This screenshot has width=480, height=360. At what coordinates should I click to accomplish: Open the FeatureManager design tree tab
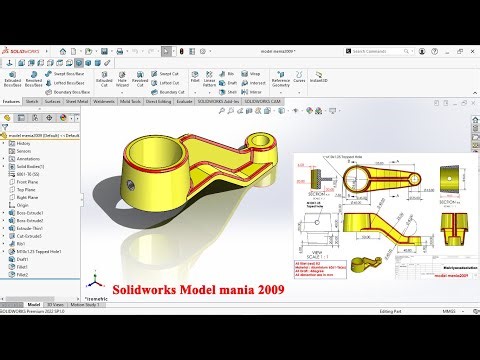pyautogui.click(x=7, y=118)
